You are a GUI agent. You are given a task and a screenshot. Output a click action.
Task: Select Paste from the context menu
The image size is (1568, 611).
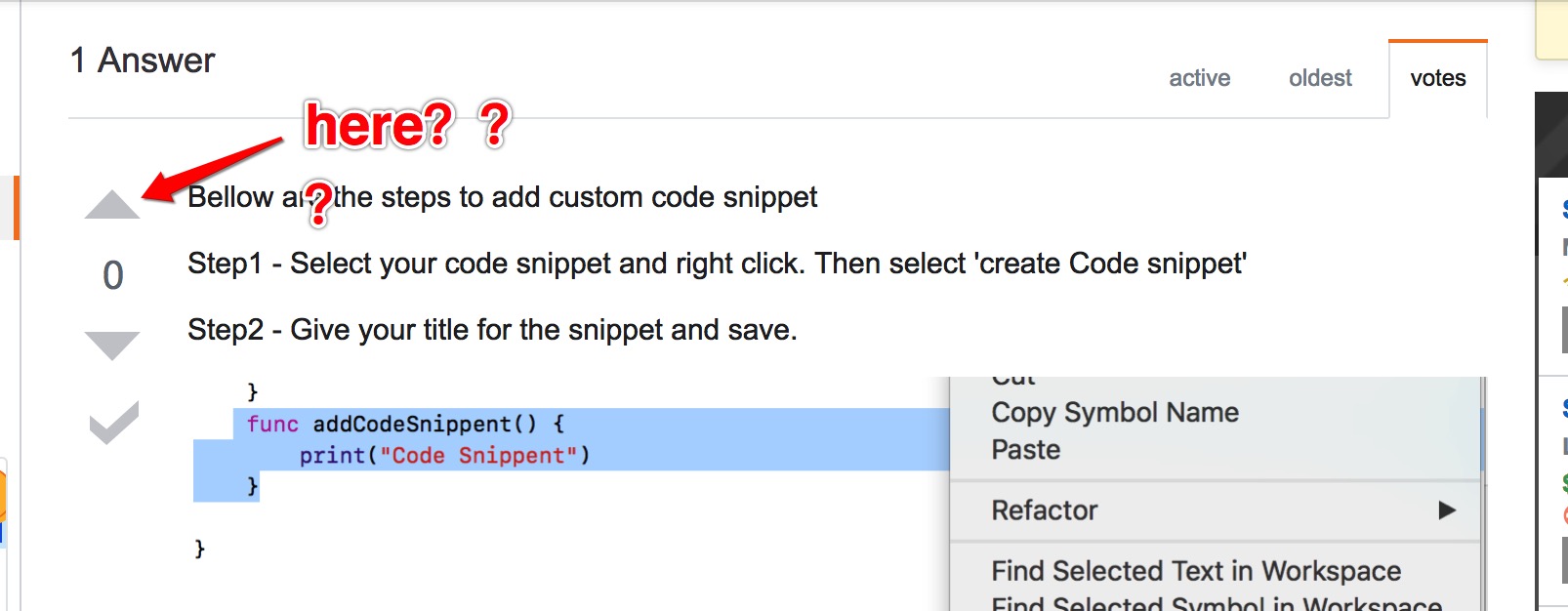coord(1025,450)
